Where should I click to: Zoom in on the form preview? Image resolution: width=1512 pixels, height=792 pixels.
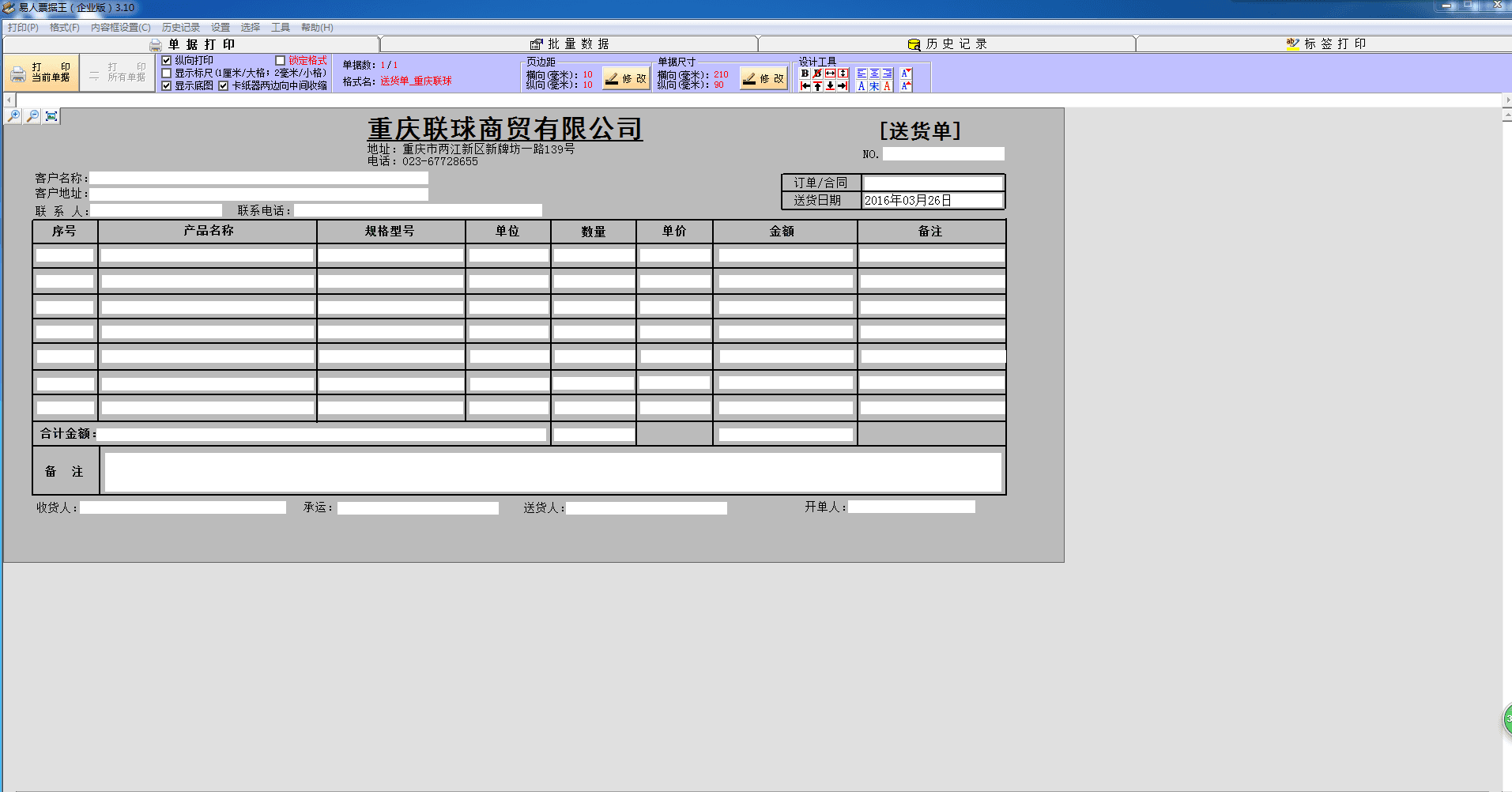[x=13, y=116]
